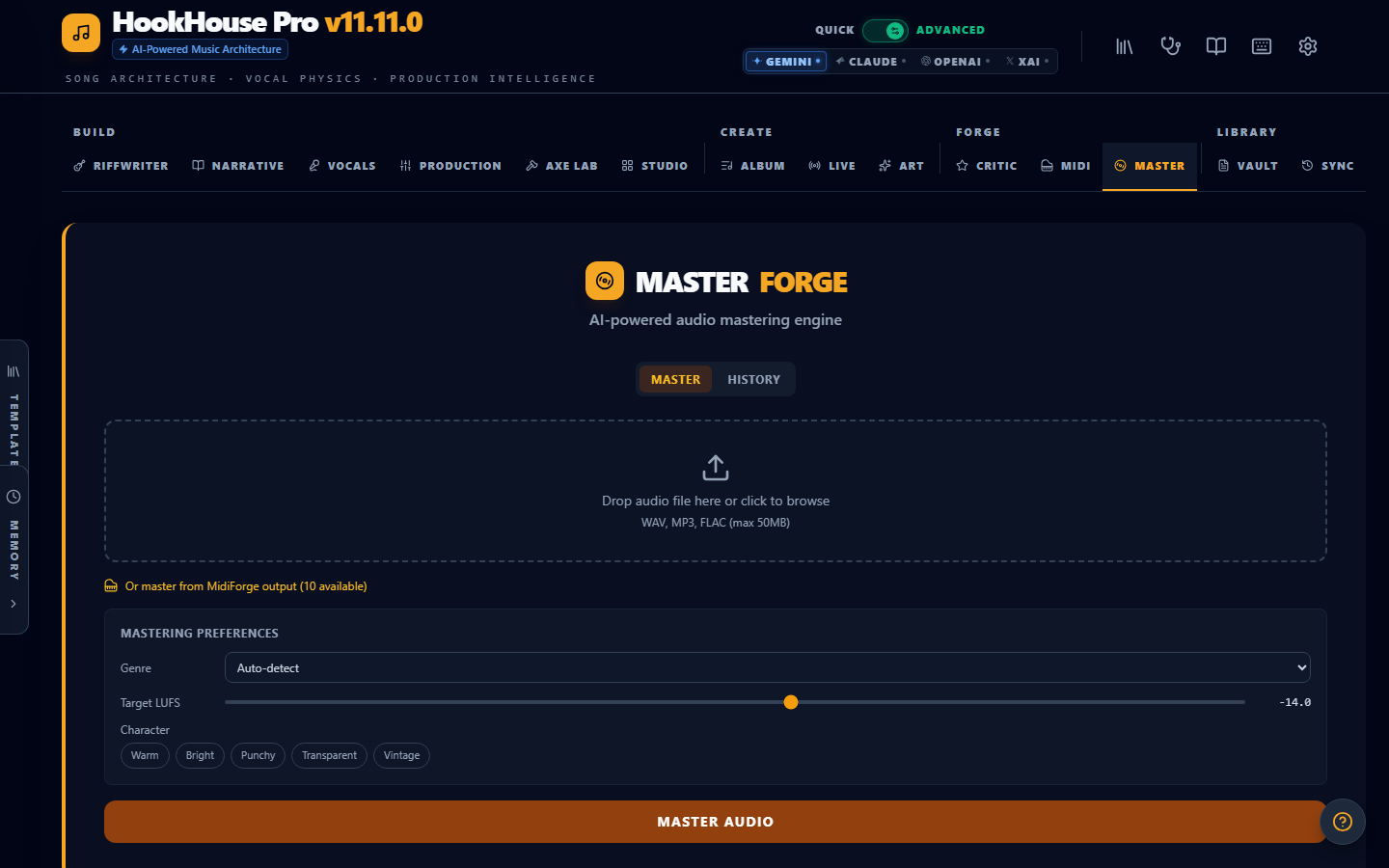
Task: Open the Critic tool
Action: pos(986,165)
